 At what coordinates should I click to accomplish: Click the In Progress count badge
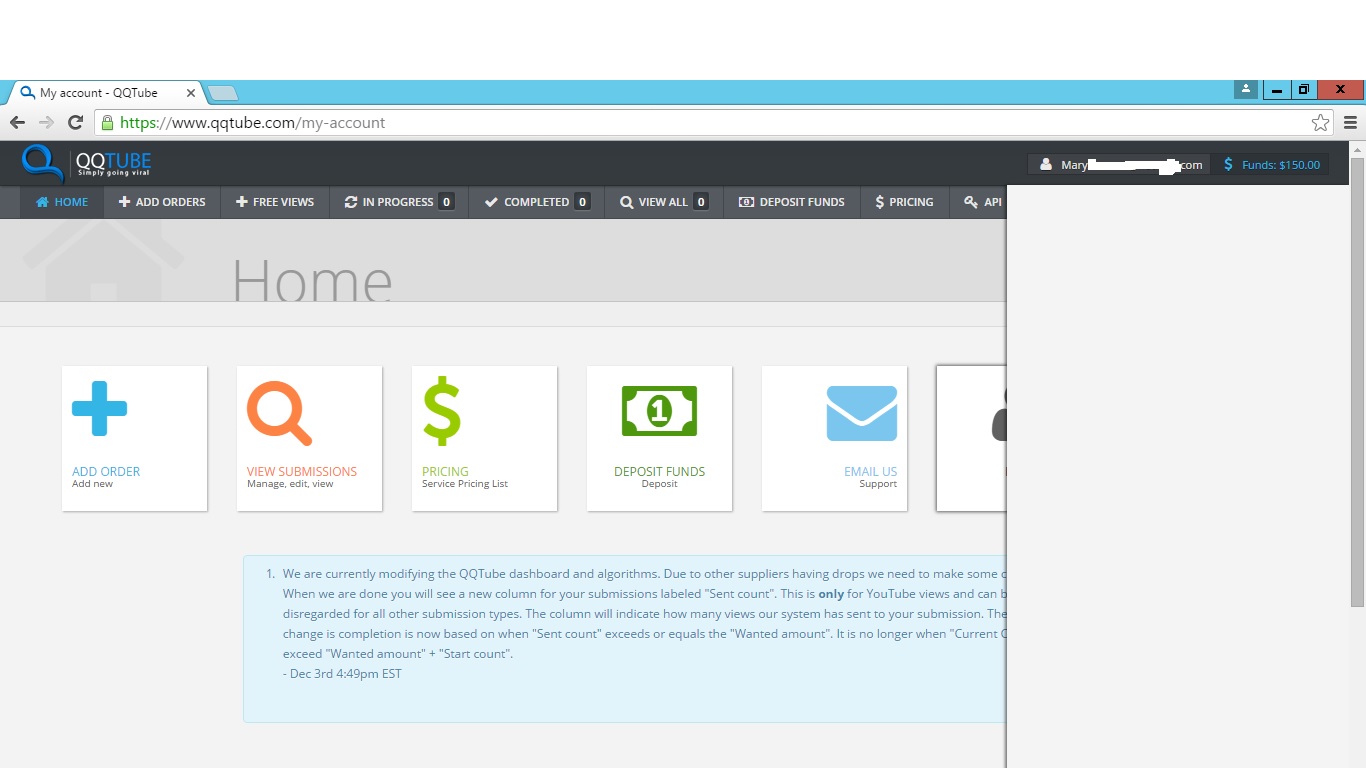(446, 202)
